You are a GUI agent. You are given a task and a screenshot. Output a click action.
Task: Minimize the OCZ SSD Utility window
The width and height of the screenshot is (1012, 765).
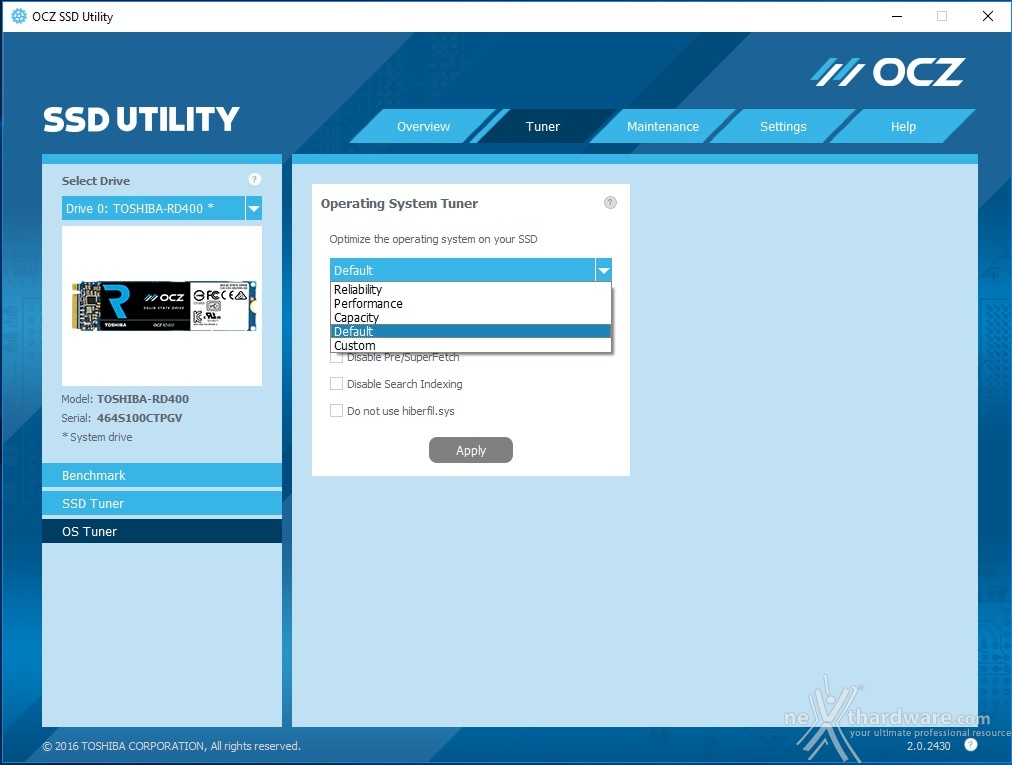pos(896,16)
